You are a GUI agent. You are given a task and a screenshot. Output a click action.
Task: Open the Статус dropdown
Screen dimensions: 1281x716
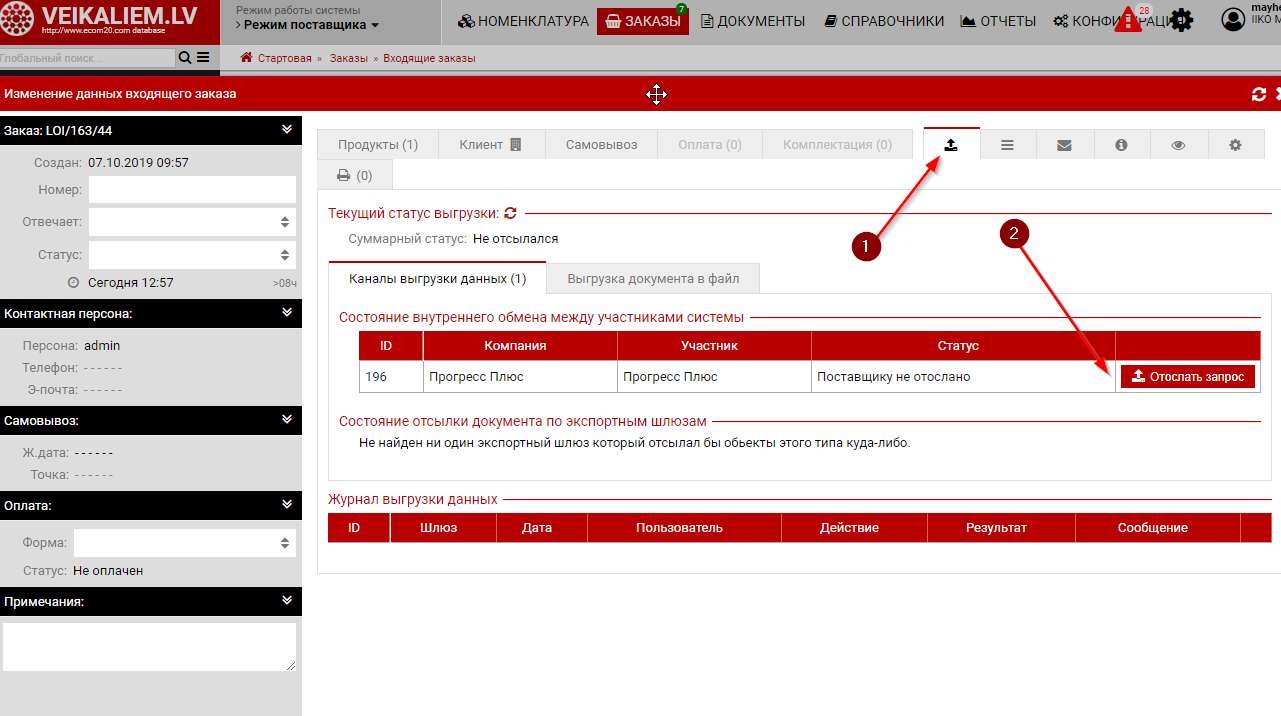click(192, 255)
